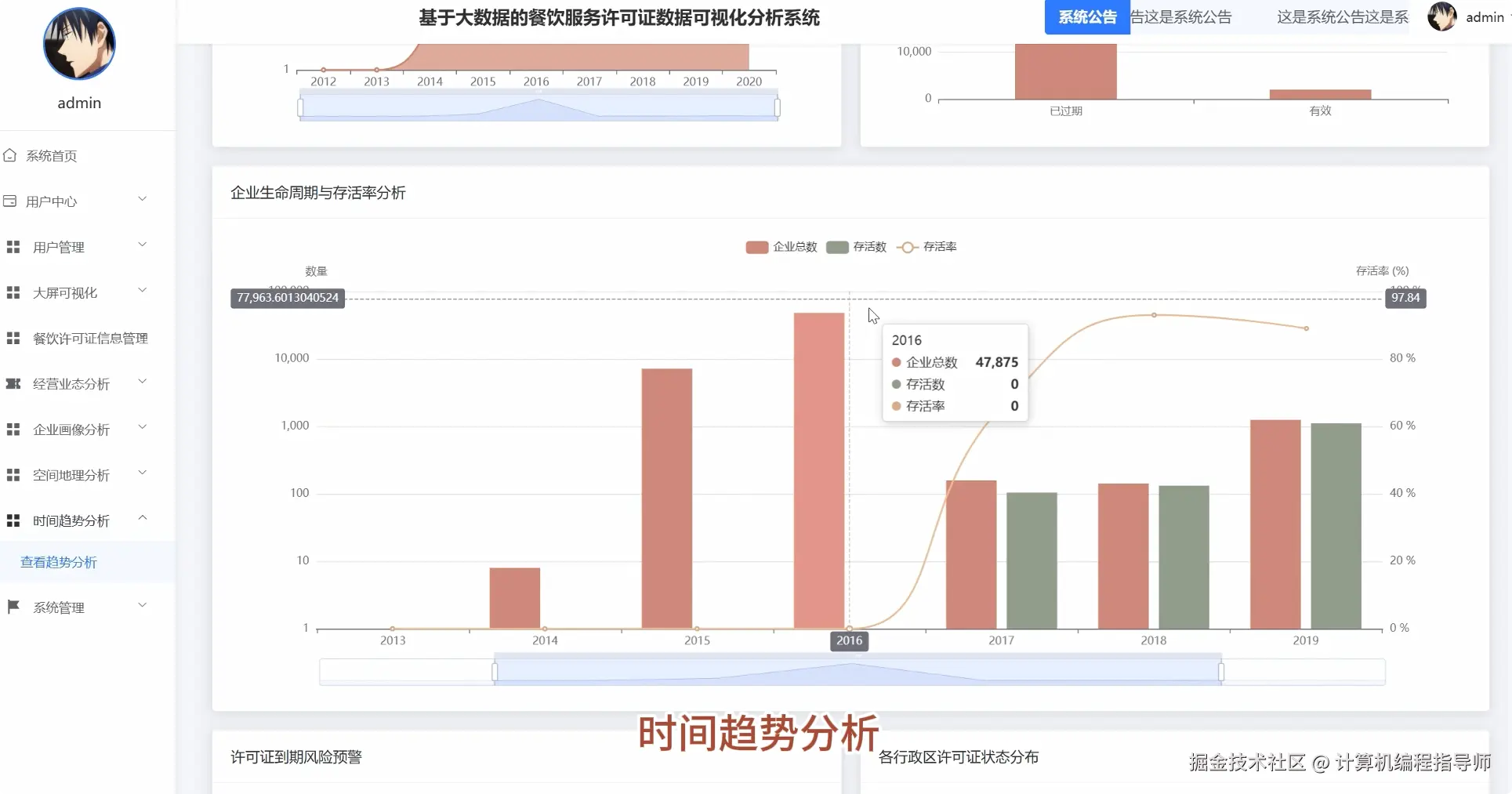Image resolution: width=1512 pixels, height=794 pixels.
Task: Toggle the 存活数 legend series
Action: (857, 247)
